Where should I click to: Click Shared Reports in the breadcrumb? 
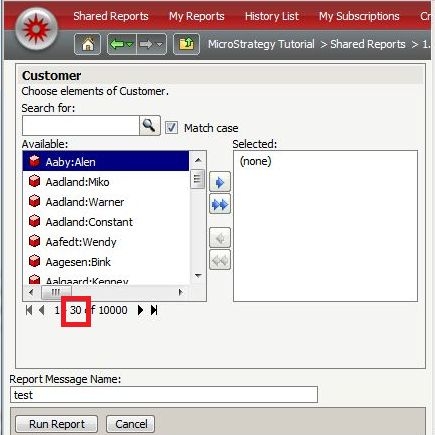click(368, 44)
